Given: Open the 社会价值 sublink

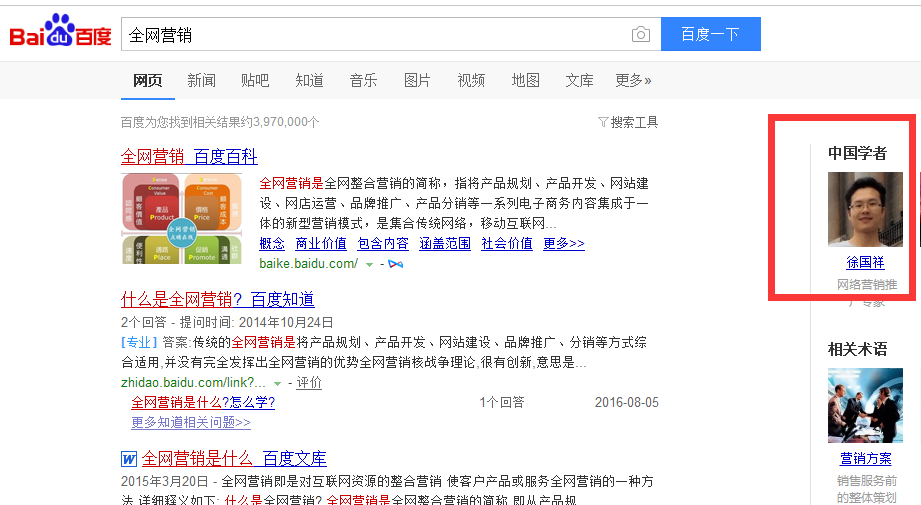Looking at the screenshot, I should click(x=507, y=243).
